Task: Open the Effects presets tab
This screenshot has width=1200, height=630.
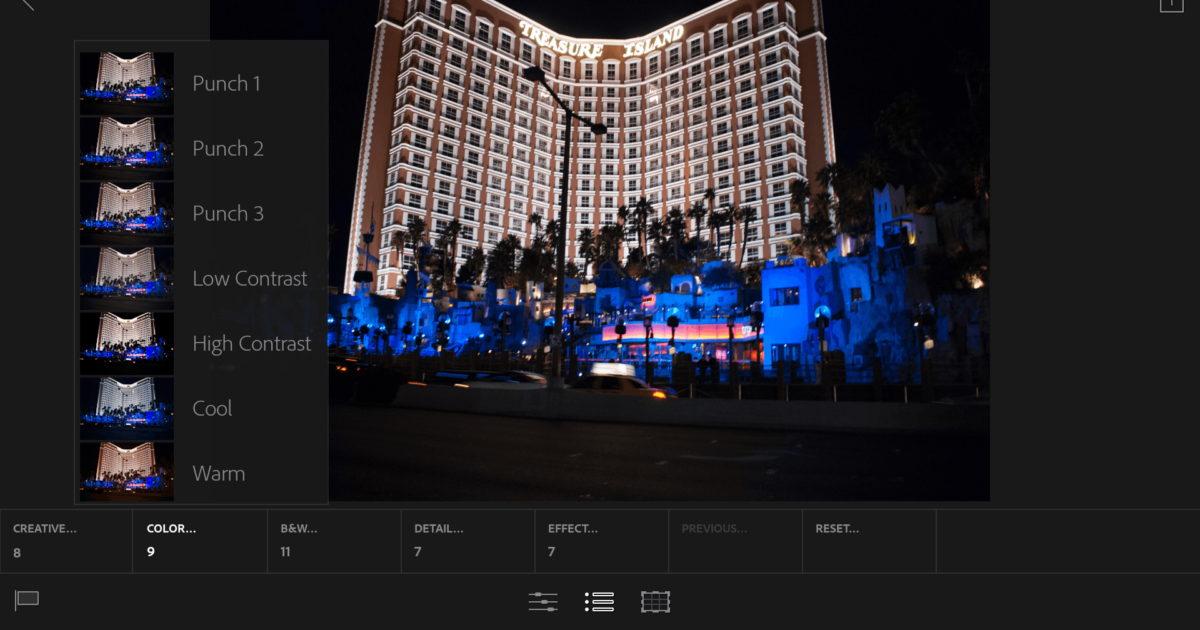Action: (x=601, y=540)
